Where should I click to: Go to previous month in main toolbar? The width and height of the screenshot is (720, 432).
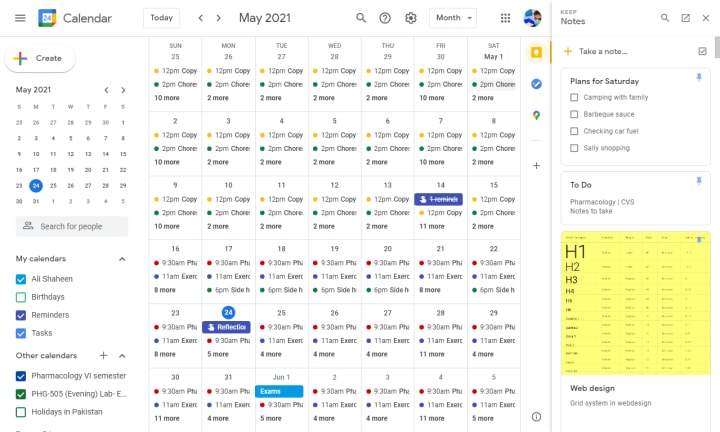[x=200, y=18]
